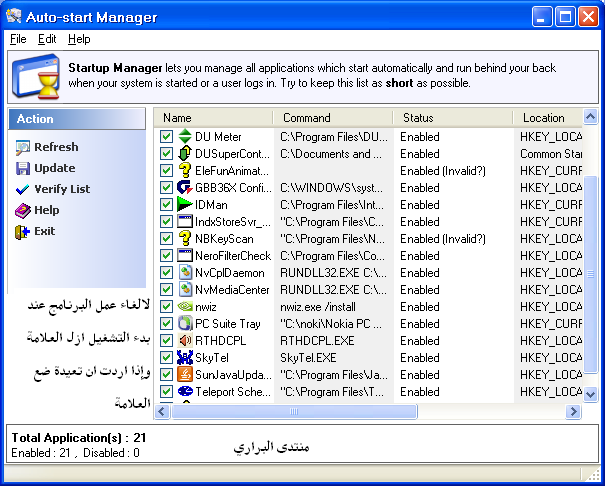This screenshot has height=486, width=605.
Task: Click the Verify List action label
Action: pos(62,189)
